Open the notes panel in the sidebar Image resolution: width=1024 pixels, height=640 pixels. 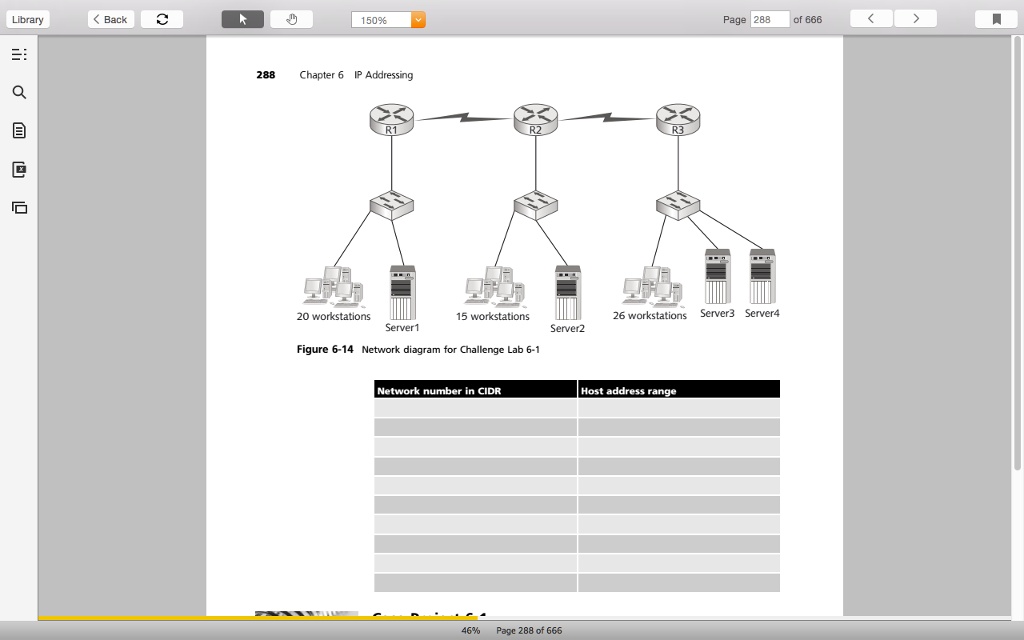(19, 130)
